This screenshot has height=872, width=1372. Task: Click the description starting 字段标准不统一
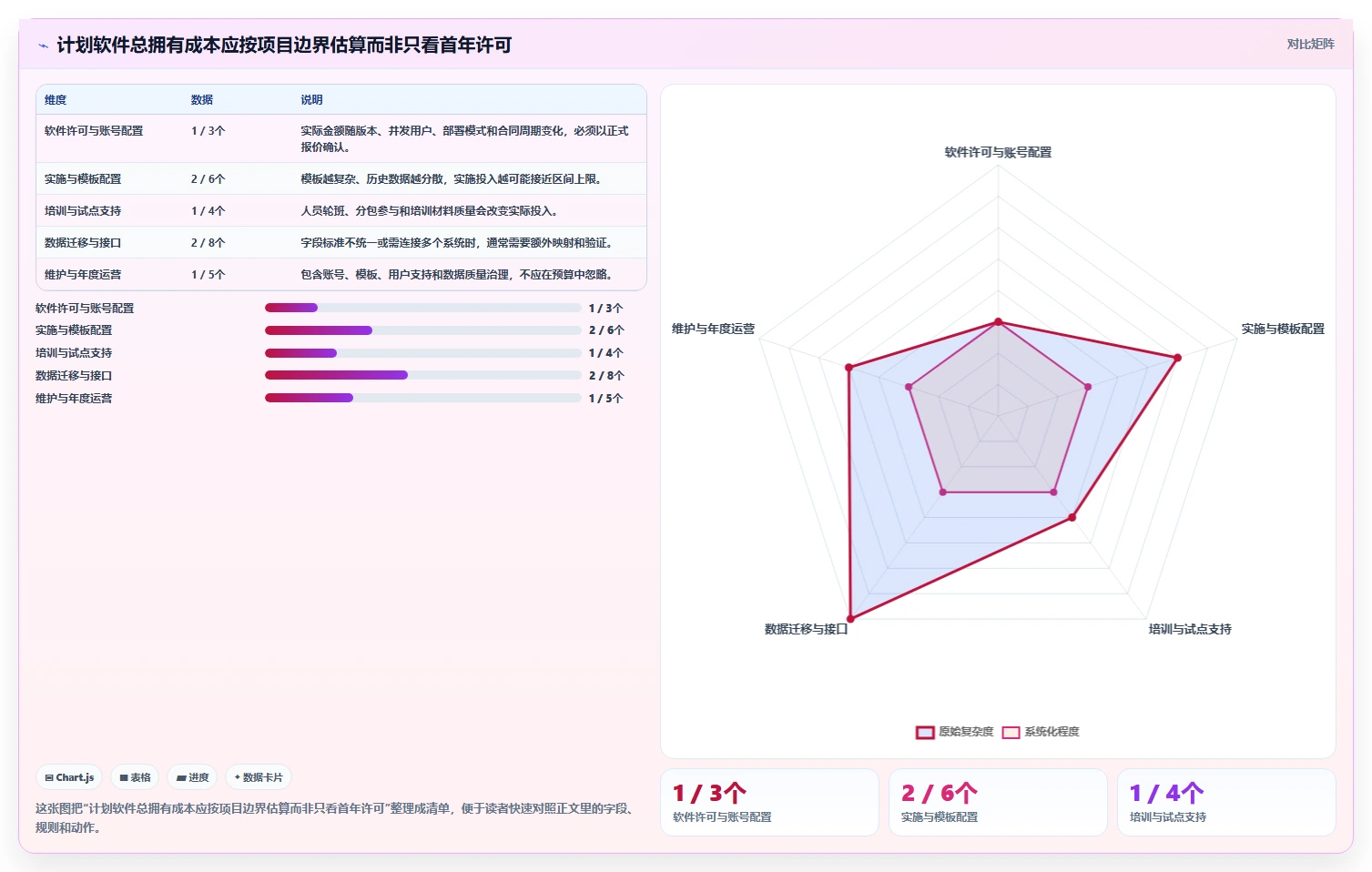(x=457, y=243)
